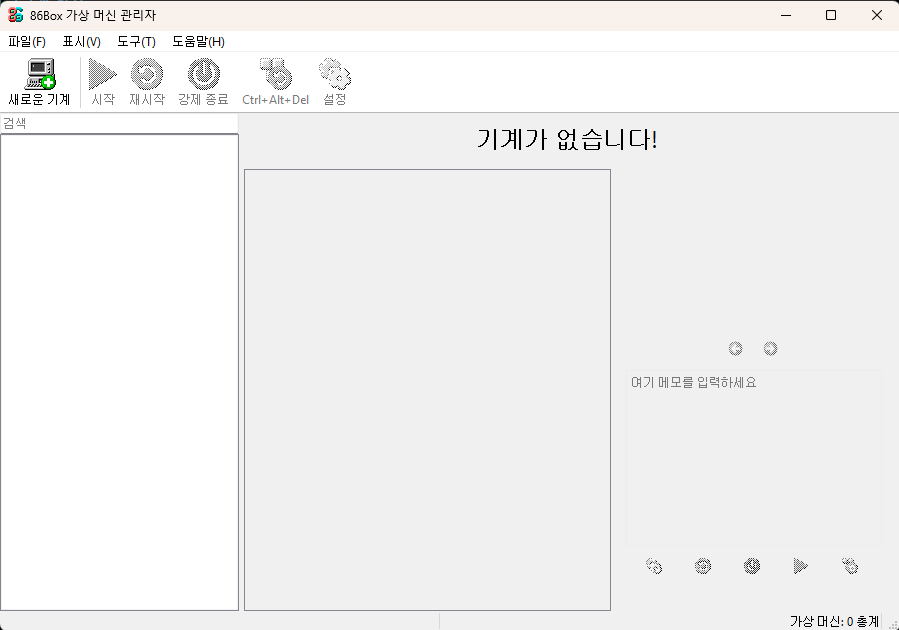Click the small power-off icon below notes
This screenshot has width=899, height=630.
click(x=752, y=566)
